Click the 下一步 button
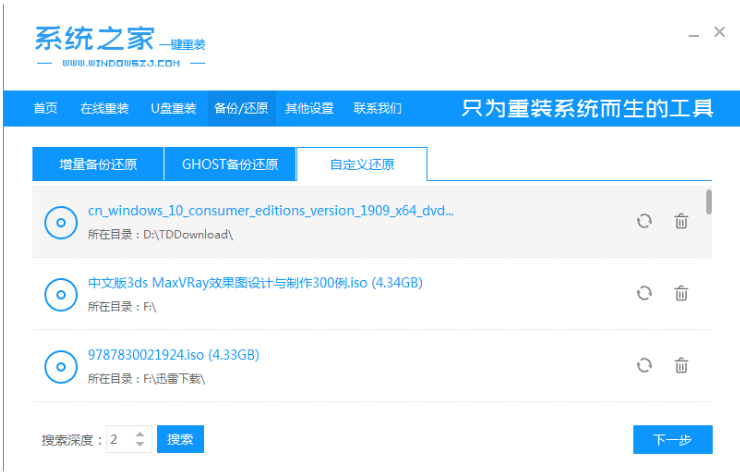Screen dimensions: 740x472 click(672, 439)
